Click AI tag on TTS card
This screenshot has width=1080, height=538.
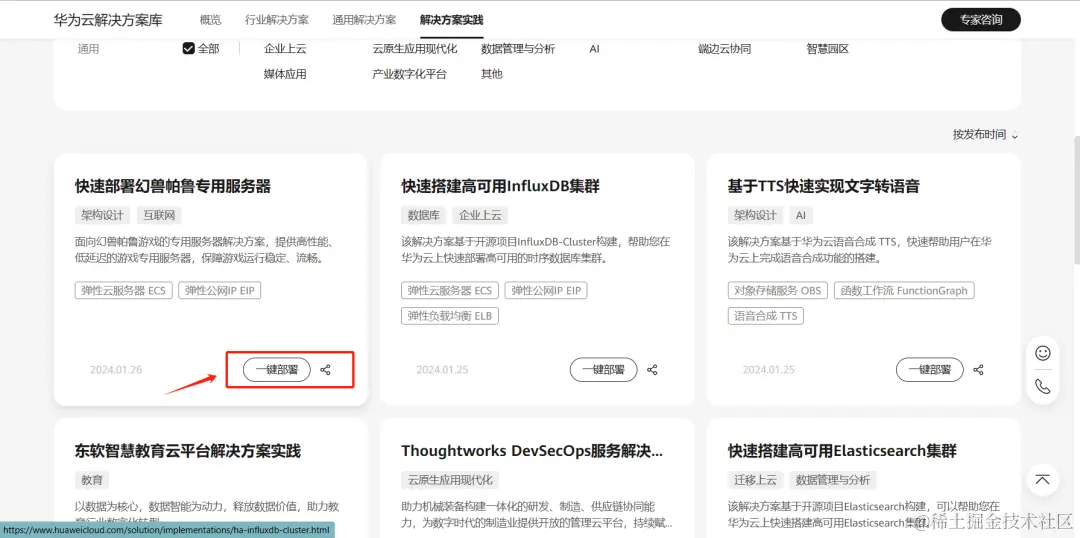coord(801,216)
